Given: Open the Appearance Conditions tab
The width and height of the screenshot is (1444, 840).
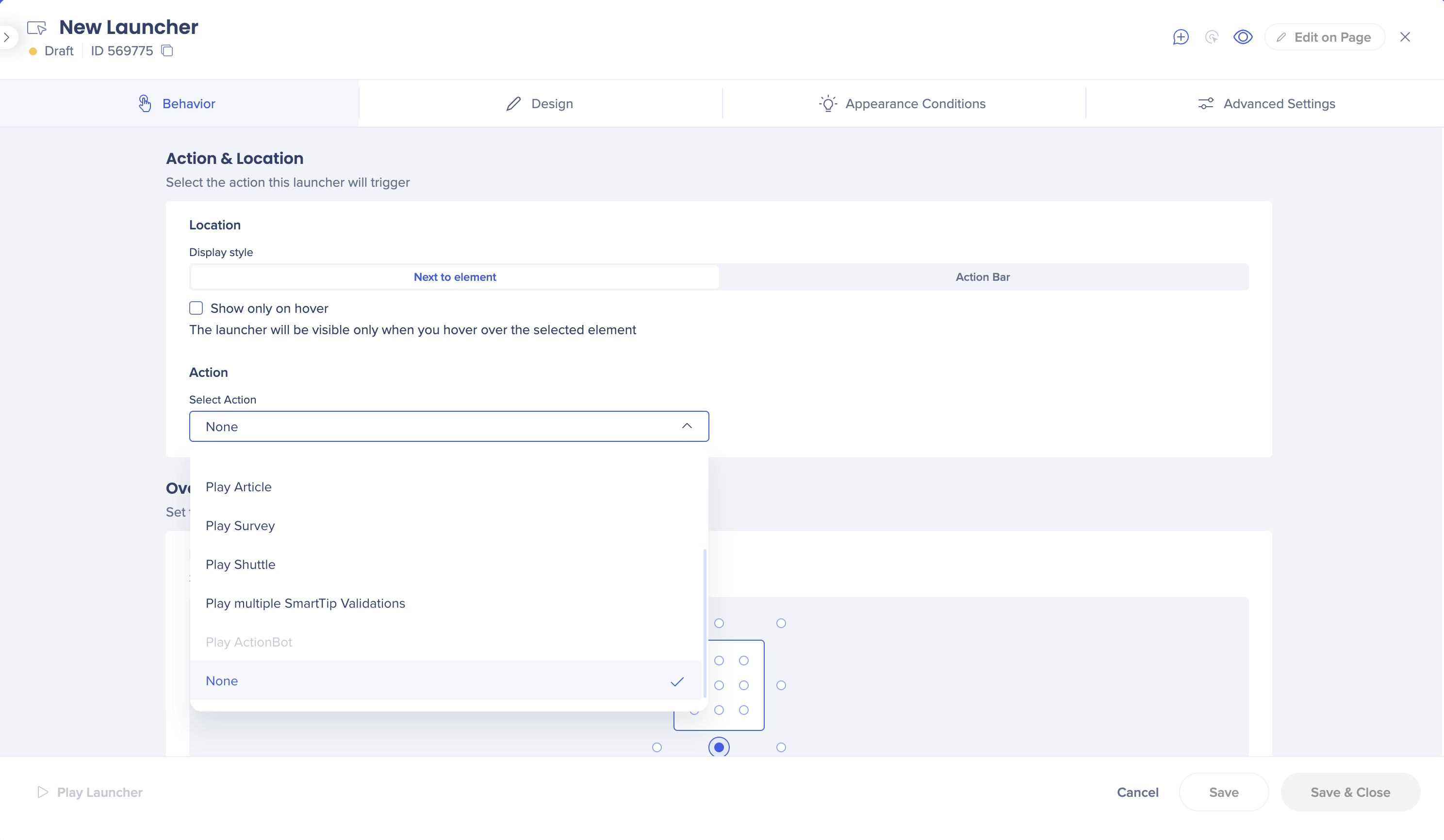Looking at the screenshot, I should 903,104.
